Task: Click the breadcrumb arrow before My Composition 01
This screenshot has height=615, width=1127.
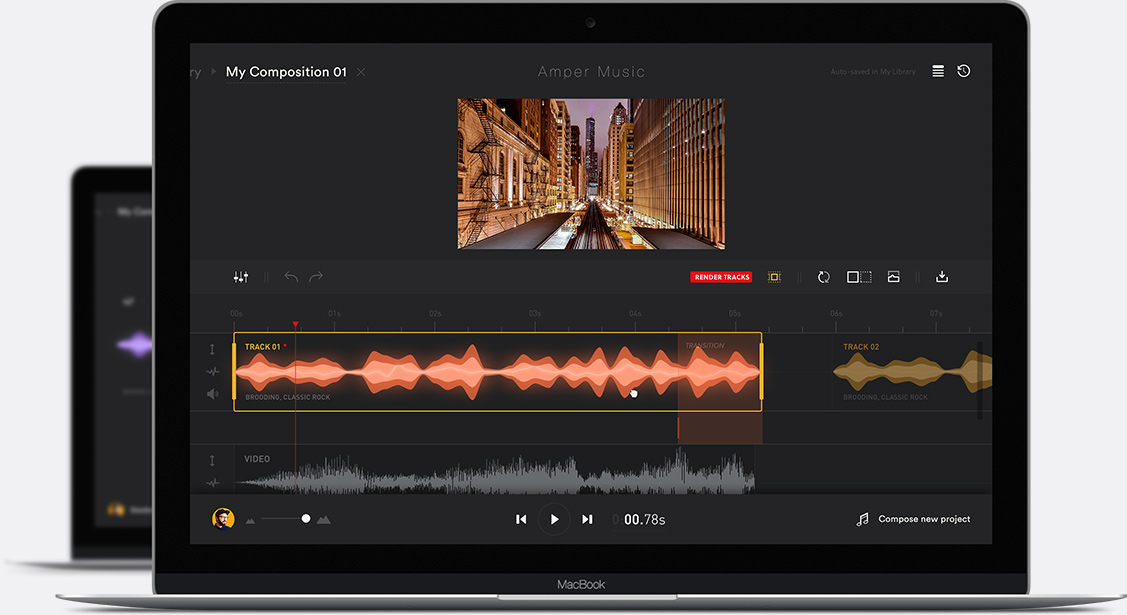Action: coord(213,72)
